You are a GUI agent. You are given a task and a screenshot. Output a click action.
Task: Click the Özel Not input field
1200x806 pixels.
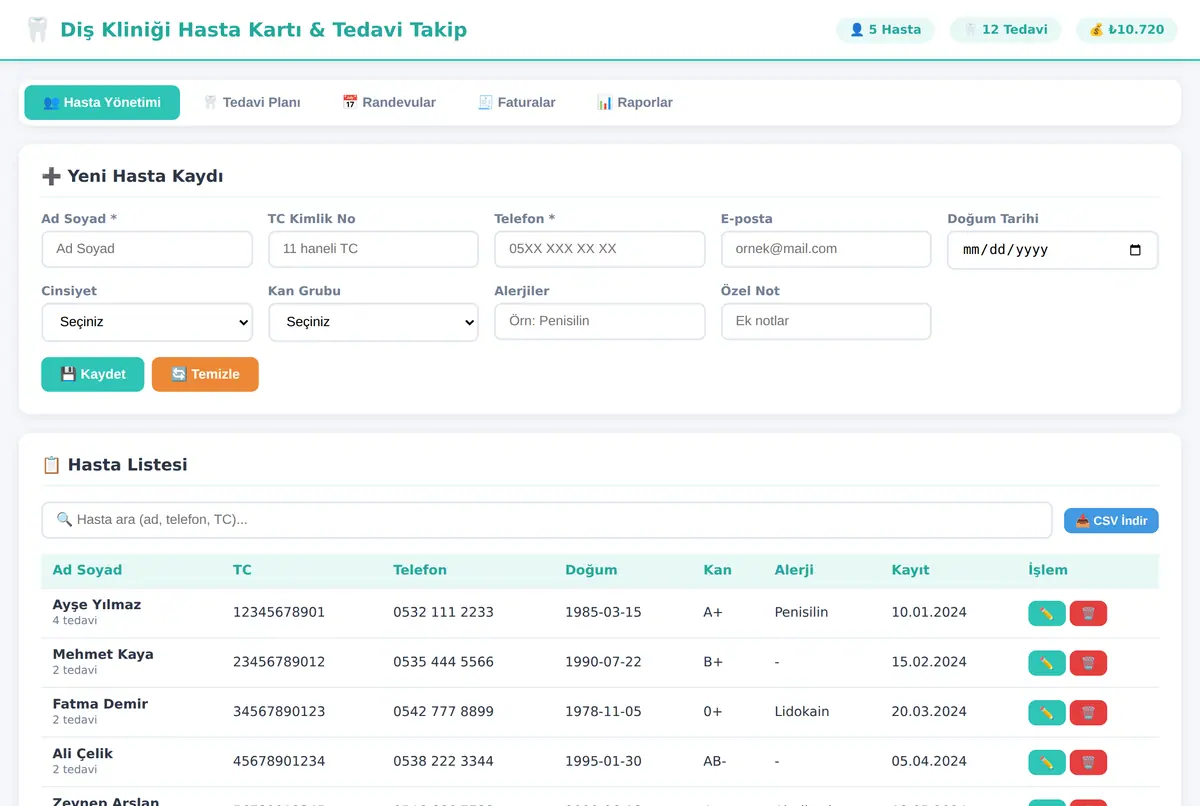click(826, 321)
